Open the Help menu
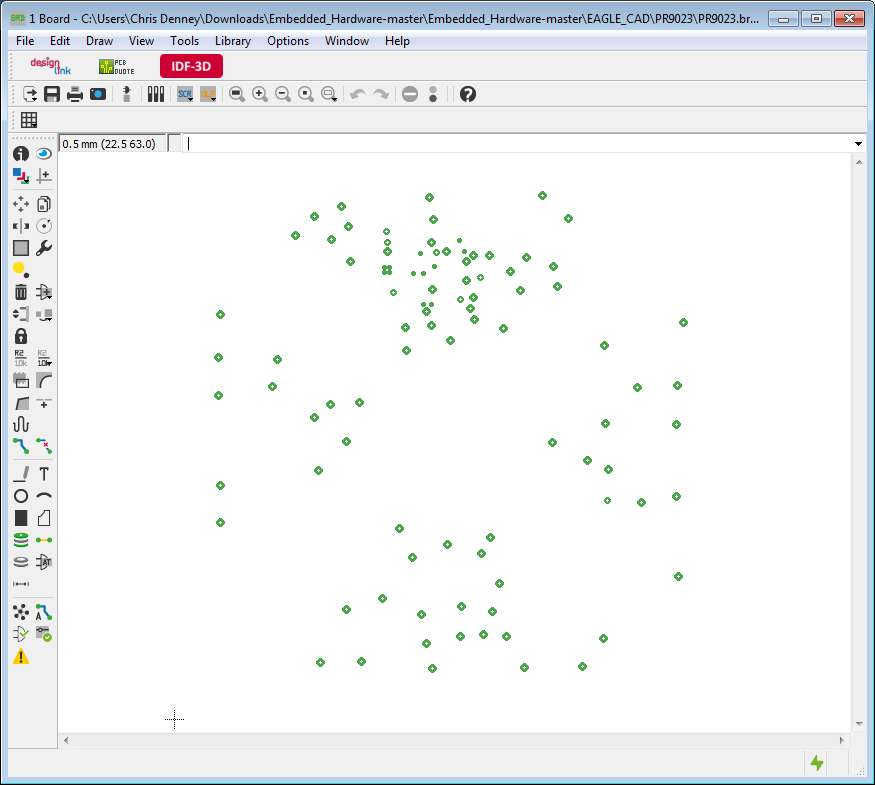The width and height of the screenshot is (875, 785). pyautogui.click(x=397, y=41)
